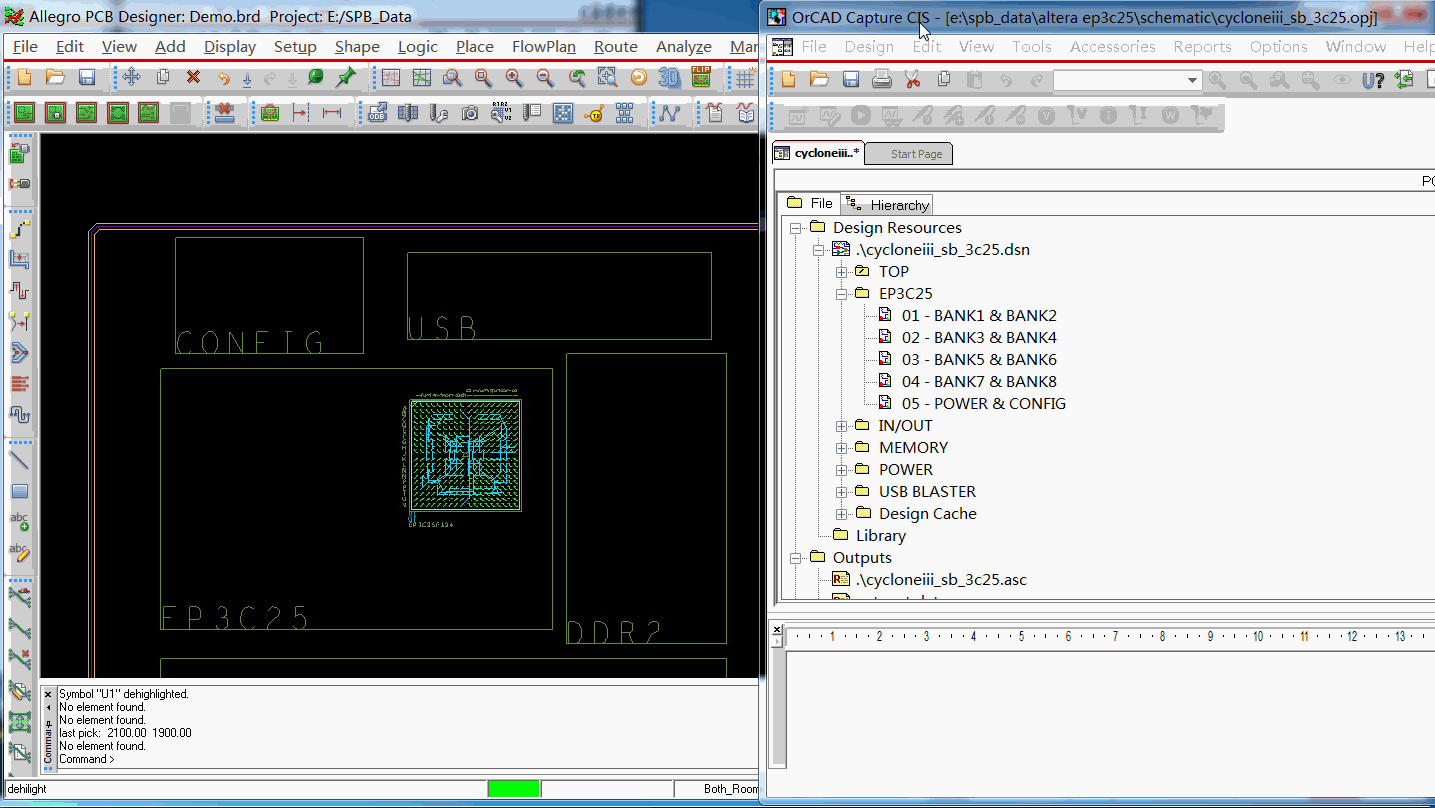The height and width of the screenshot is (808, 1435).
Task: Select the cycloneiii_sb_3c25.asc output file
Action: pos(940,580)
